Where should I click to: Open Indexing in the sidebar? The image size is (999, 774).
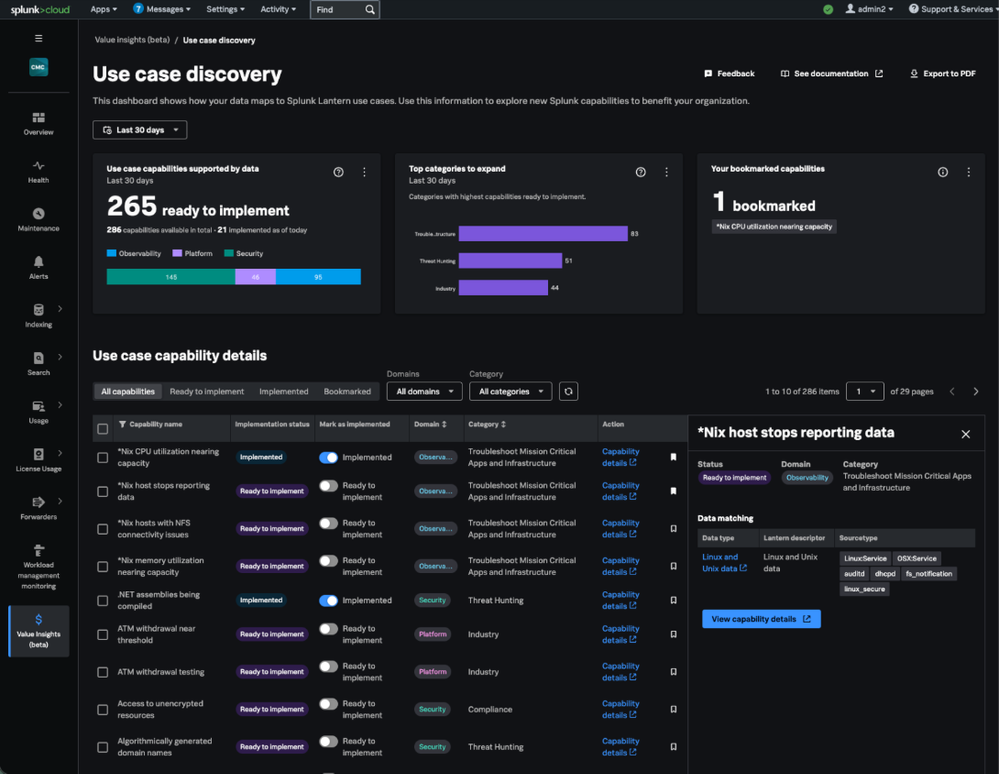pos(39,316)
